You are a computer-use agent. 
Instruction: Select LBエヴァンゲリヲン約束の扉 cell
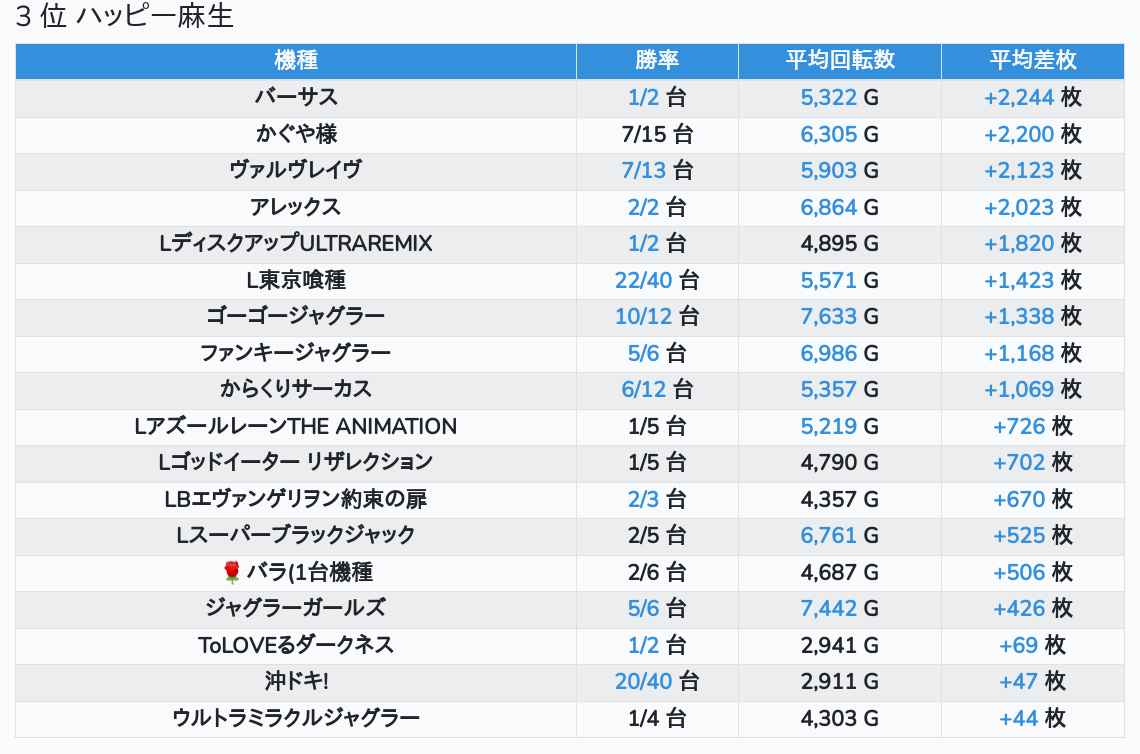point(296,500)
